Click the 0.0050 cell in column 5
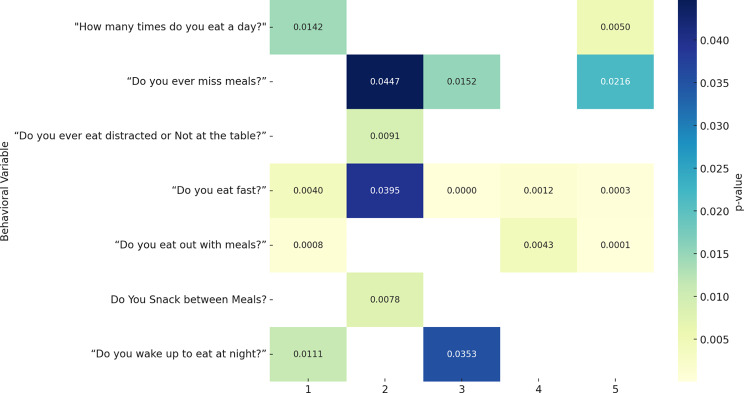This screenshot has width=744, height=393. pyautogui.click(x=615, y=27)
